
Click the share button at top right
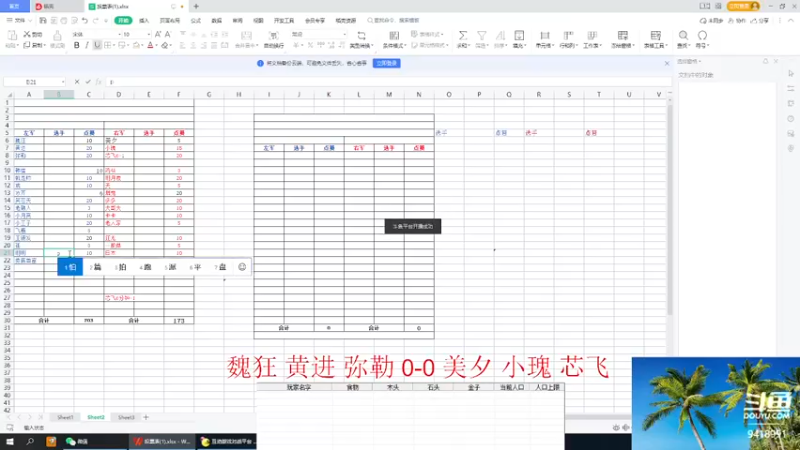(760, 20)
